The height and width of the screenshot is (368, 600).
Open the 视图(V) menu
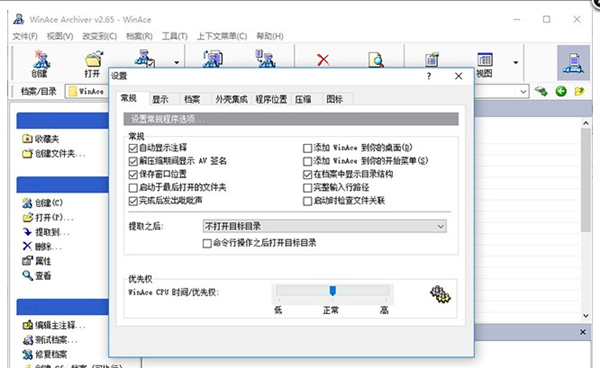click(x=60, y=36)
